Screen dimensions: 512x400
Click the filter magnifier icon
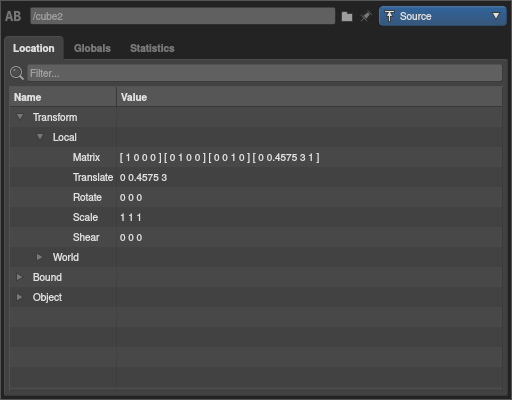(17, 73)
